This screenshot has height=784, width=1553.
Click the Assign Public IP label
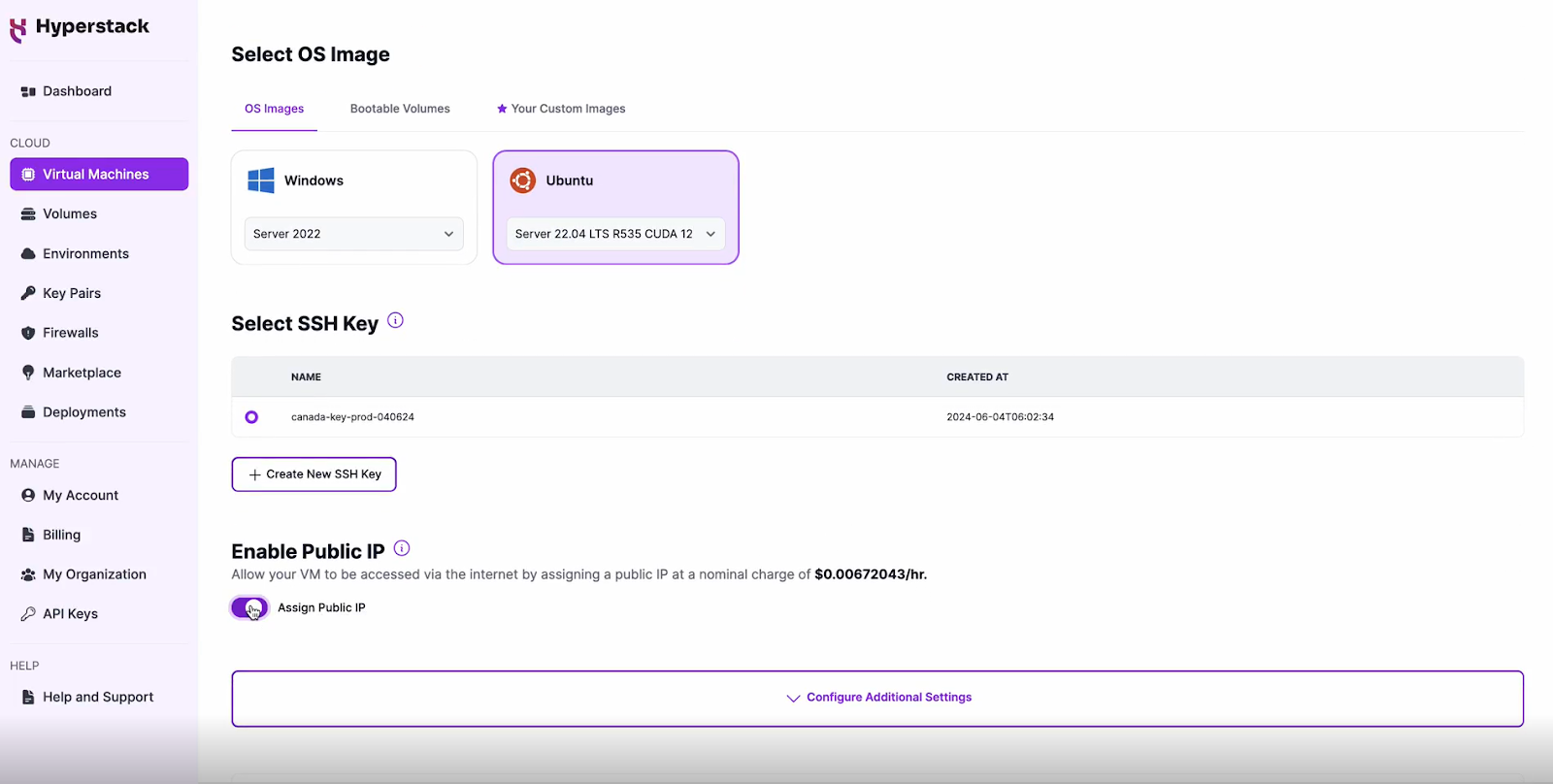tap(321, 607)
